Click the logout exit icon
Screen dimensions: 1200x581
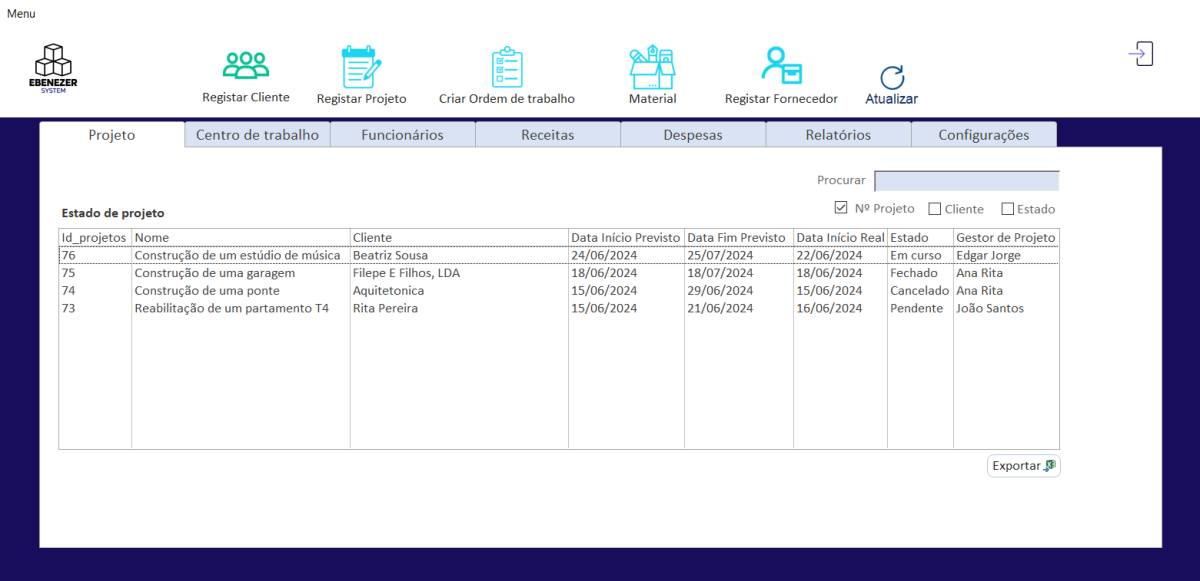click(x=1141, y=54)
